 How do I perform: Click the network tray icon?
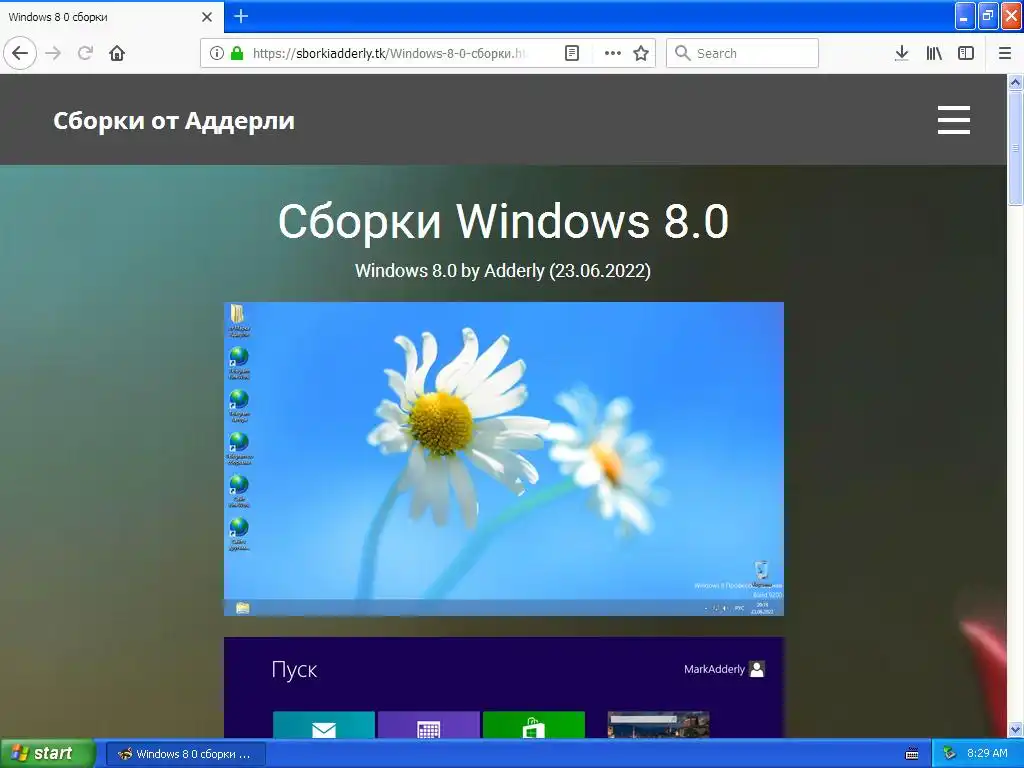(949, 754)
